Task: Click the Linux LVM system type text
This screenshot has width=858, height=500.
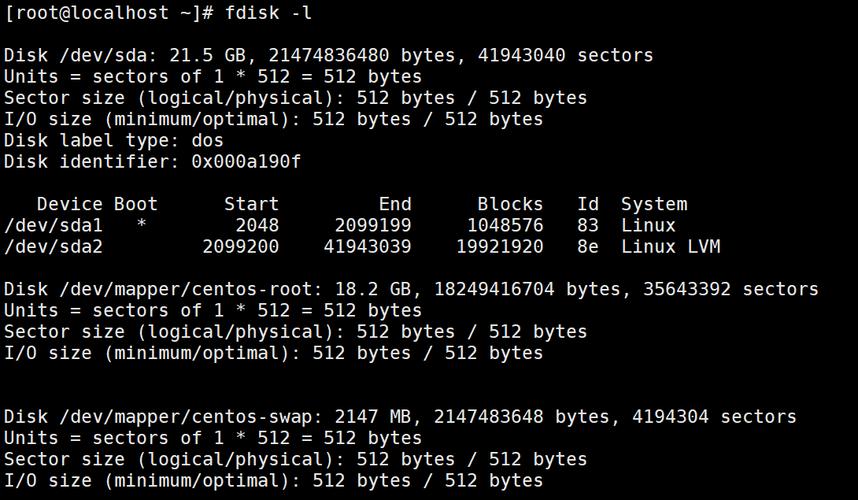Action: coord(670,247)
